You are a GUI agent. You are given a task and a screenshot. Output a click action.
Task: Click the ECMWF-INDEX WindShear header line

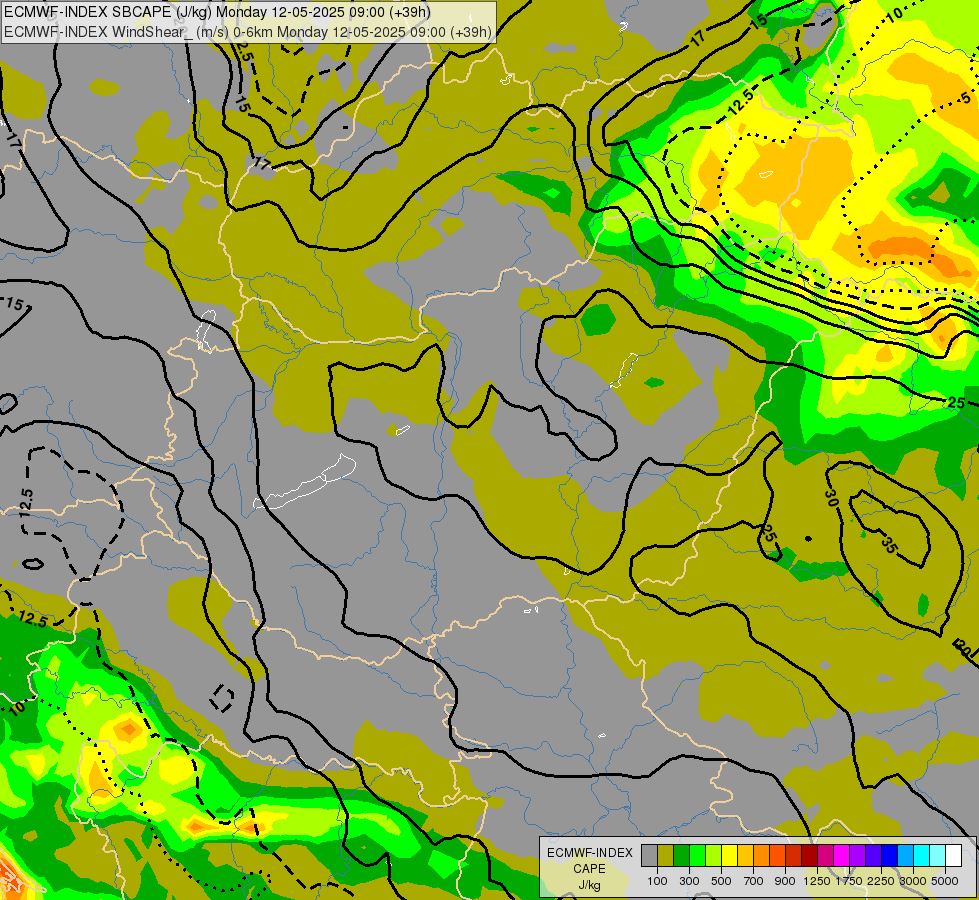tap(248, 32)
